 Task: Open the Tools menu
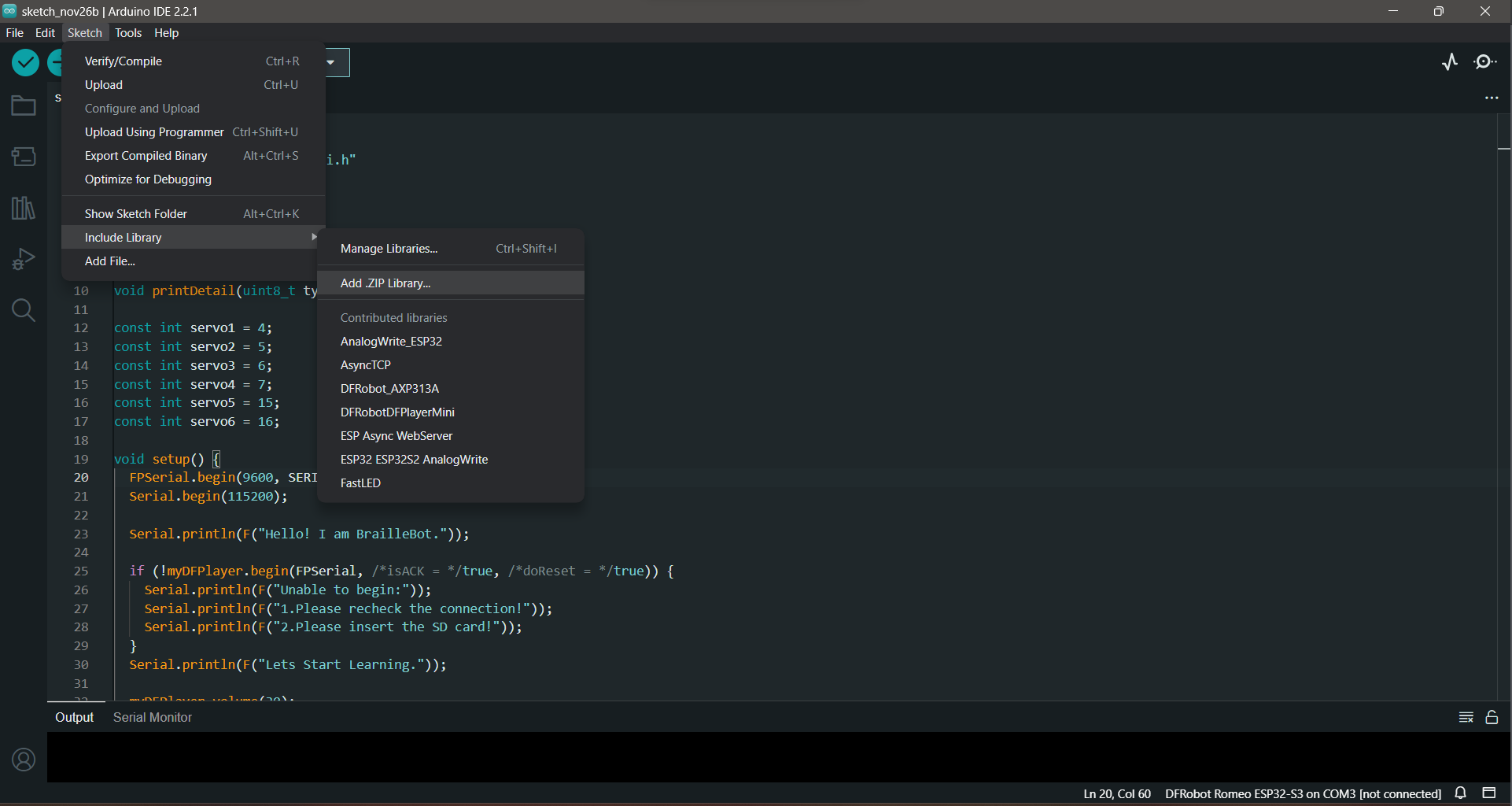(x=128, y=33)
